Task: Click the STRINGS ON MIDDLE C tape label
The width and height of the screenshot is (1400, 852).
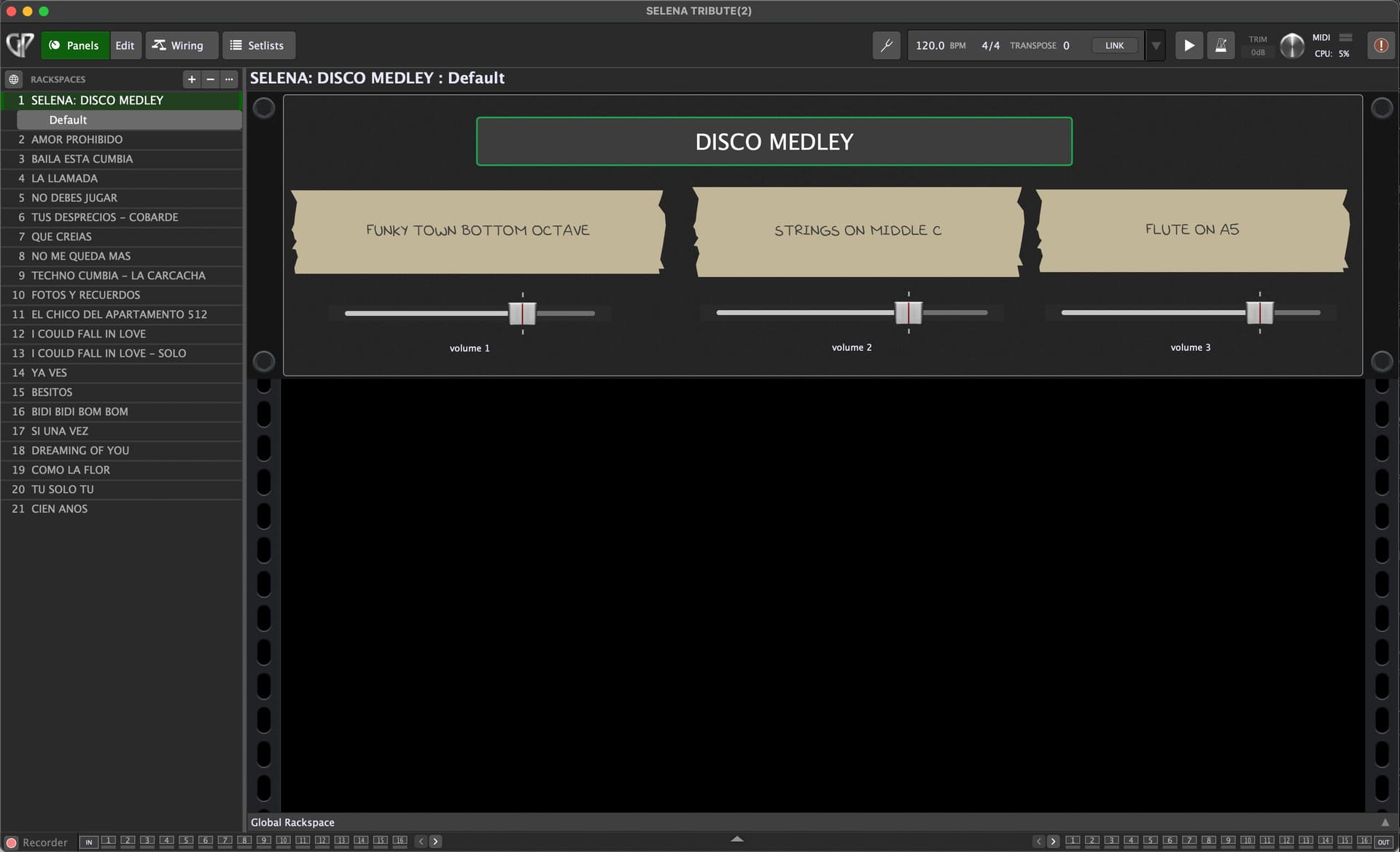Action: pyautogui.click(x=857, y=231)
